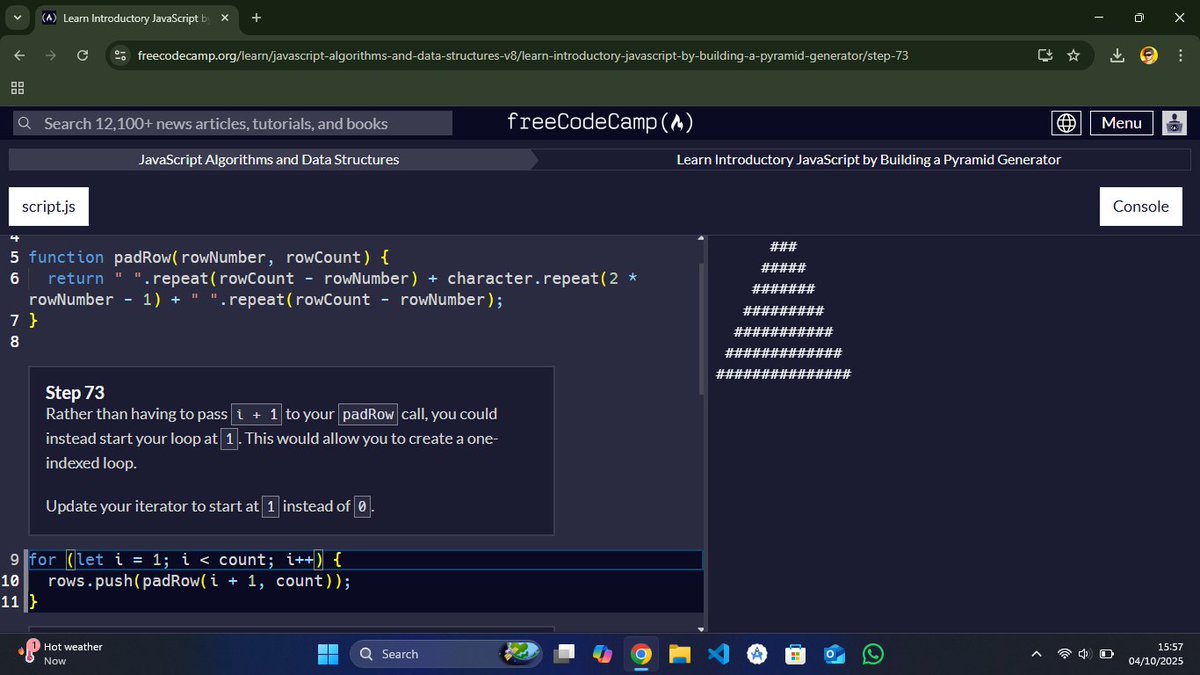Click the 'padRow' inline code in instructions
The width and height of the screenshot is (1200, 675).
368,414
